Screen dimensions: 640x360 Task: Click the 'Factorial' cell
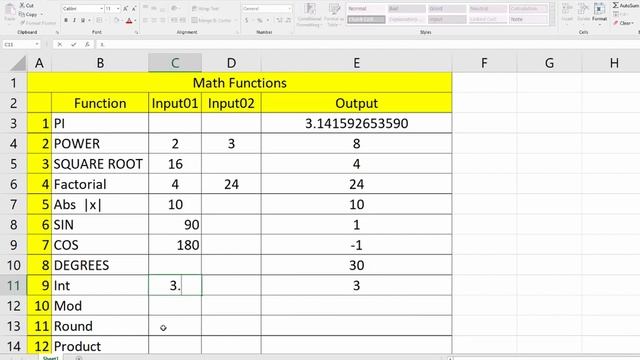(100, 184)
